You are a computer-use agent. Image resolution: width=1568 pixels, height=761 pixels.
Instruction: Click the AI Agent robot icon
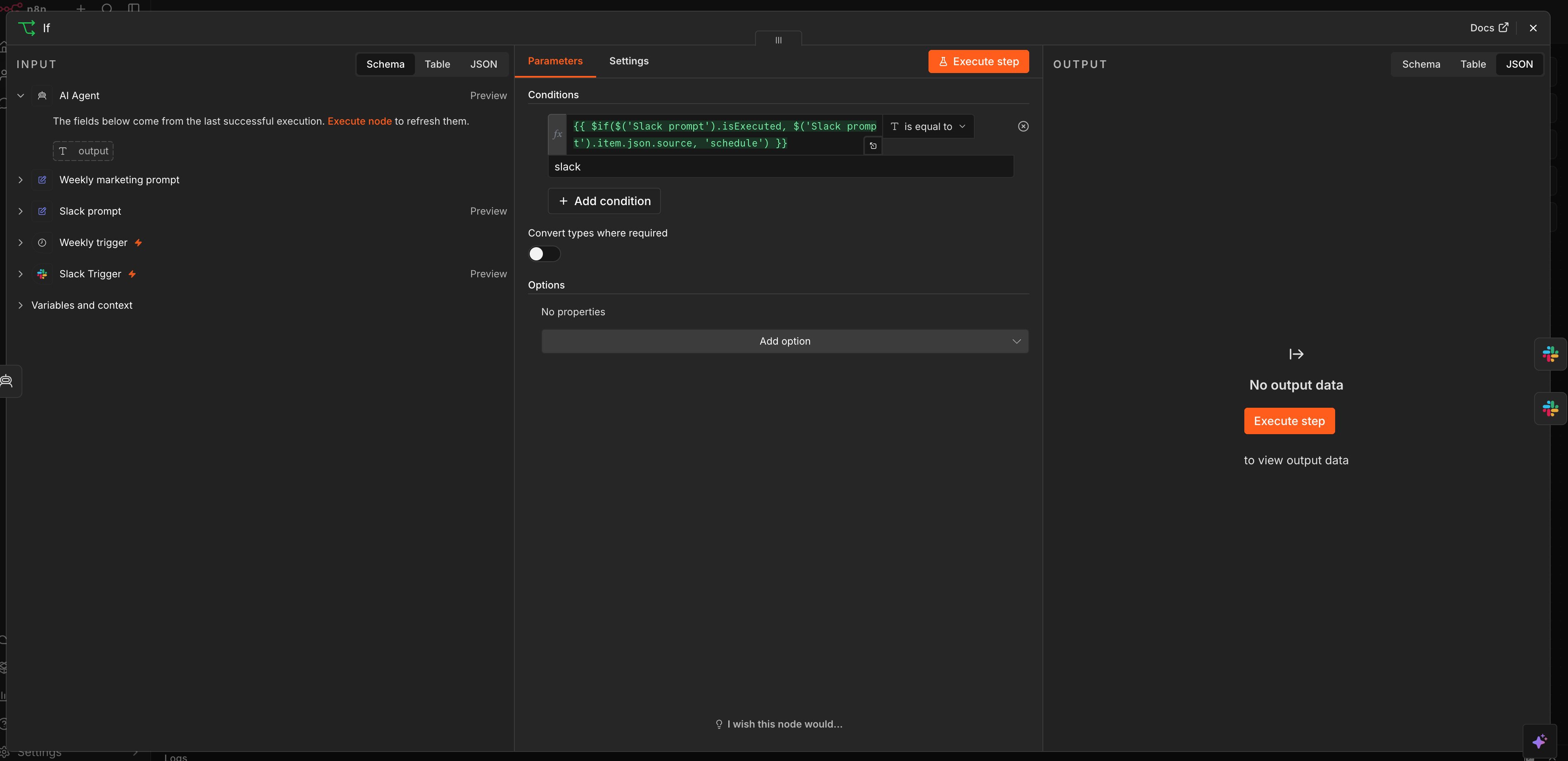click(x=42, y=95)
